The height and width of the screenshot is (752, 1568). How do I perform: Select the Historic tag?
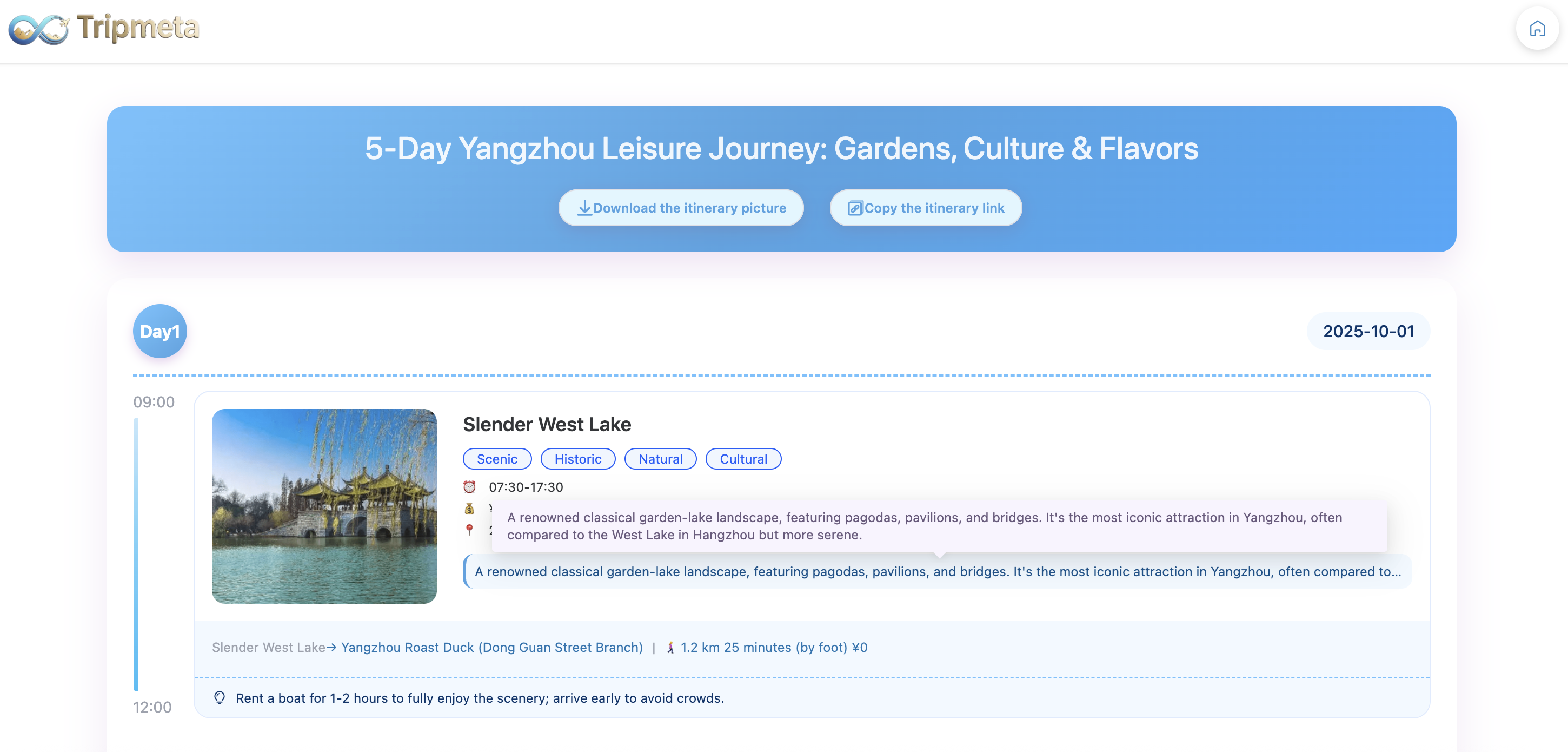tap(577, 459)
